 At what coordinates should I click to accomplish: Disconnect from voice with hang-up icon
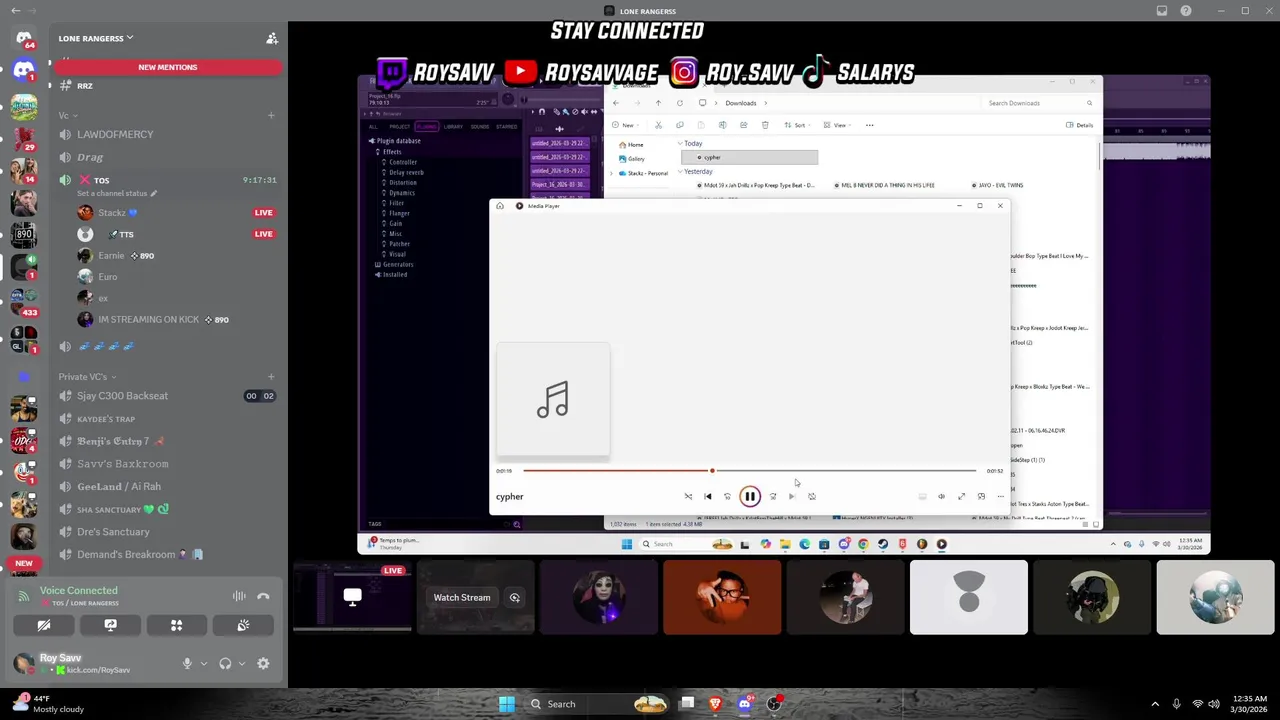click(x=263, y=596)
